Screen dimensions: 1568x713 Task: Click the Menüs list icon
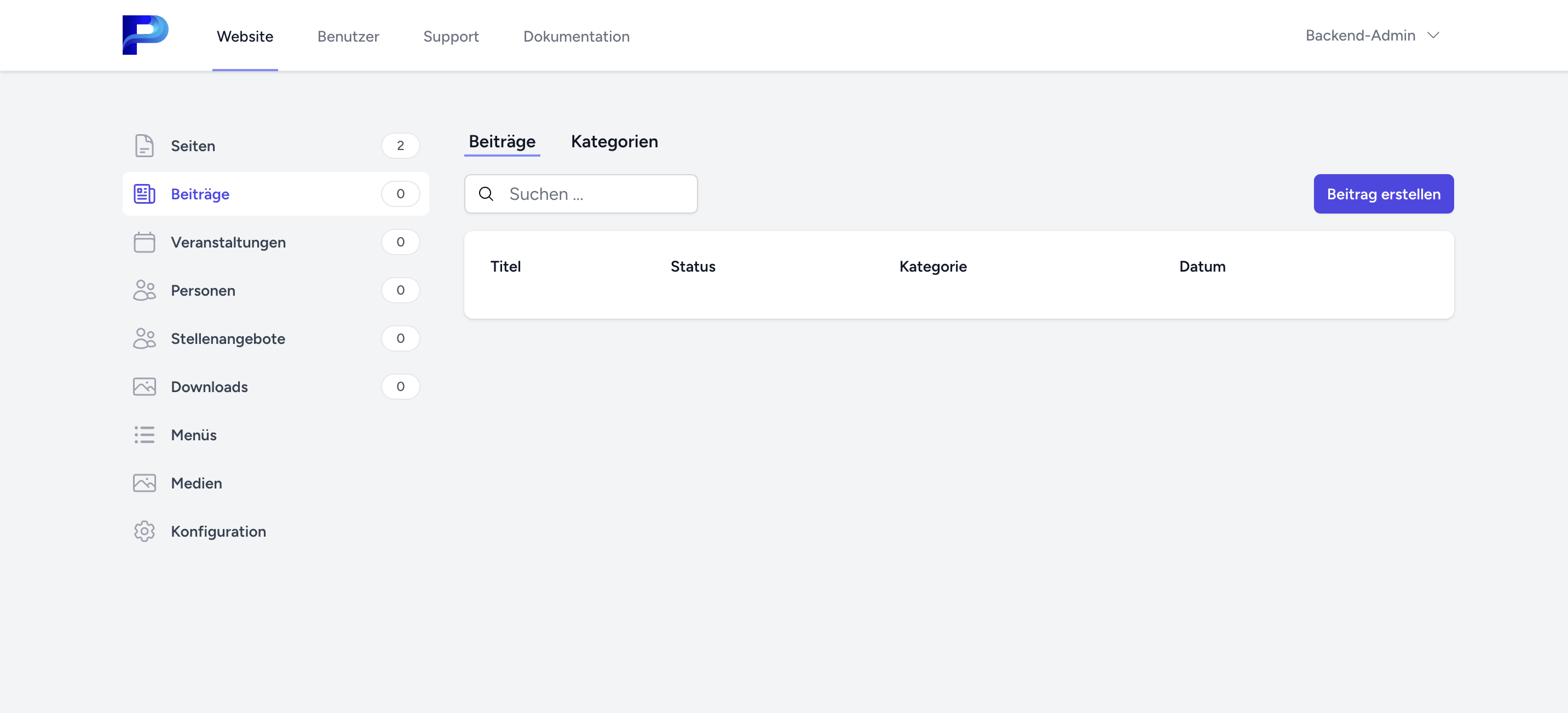tap(144, 434)
